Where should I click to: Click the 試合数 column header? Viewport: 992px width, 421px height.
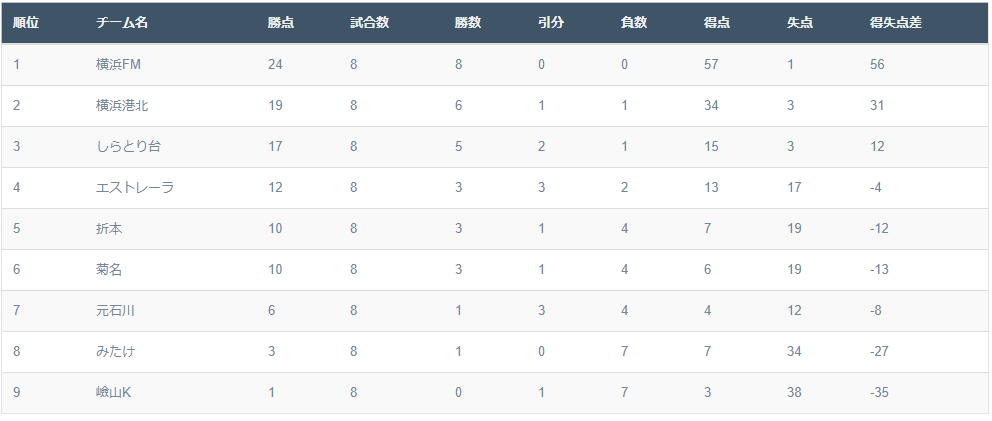370,23
